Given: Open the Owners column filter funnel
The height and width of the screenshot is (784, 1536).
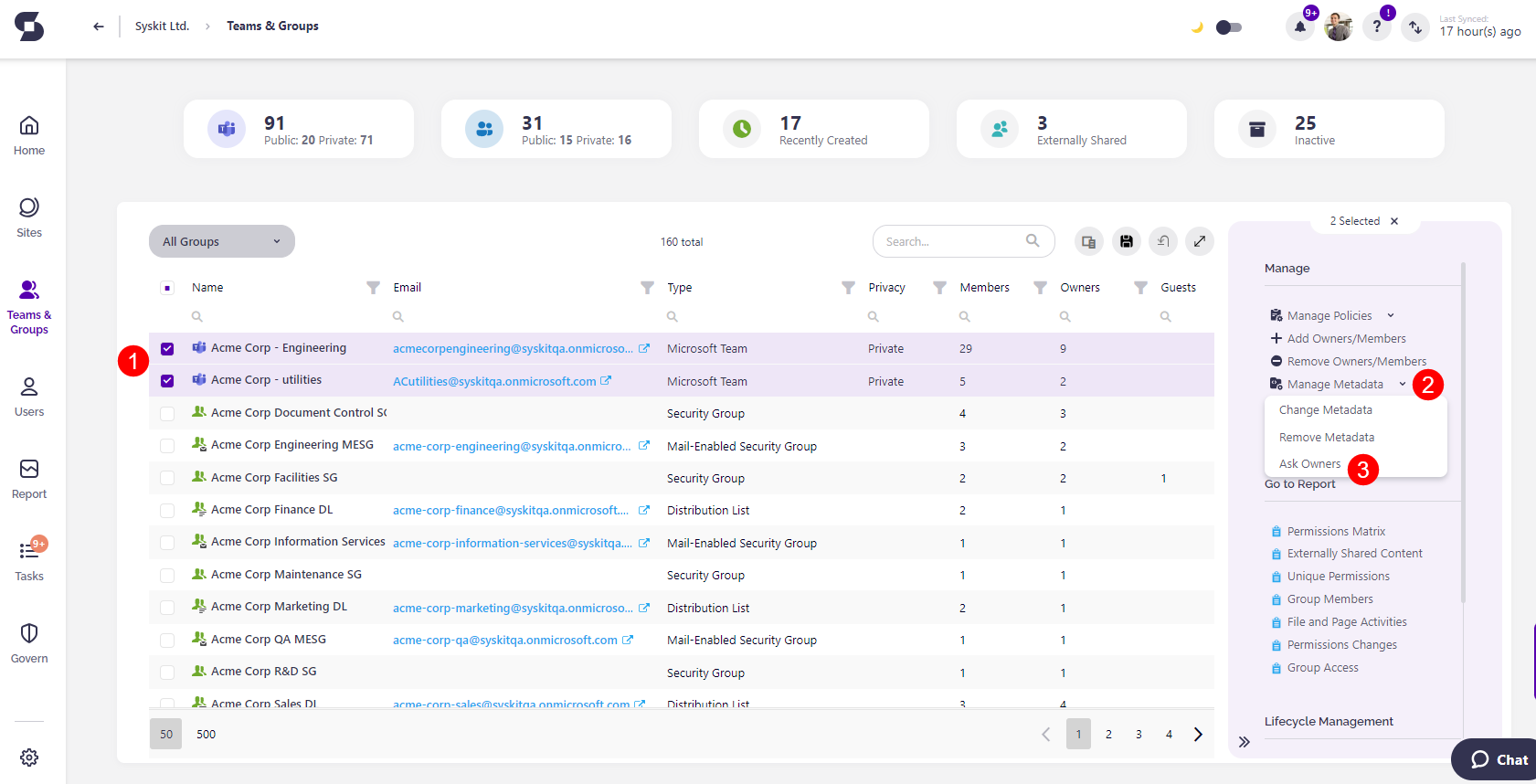Looking at the screenshot, I should 1140,288.
